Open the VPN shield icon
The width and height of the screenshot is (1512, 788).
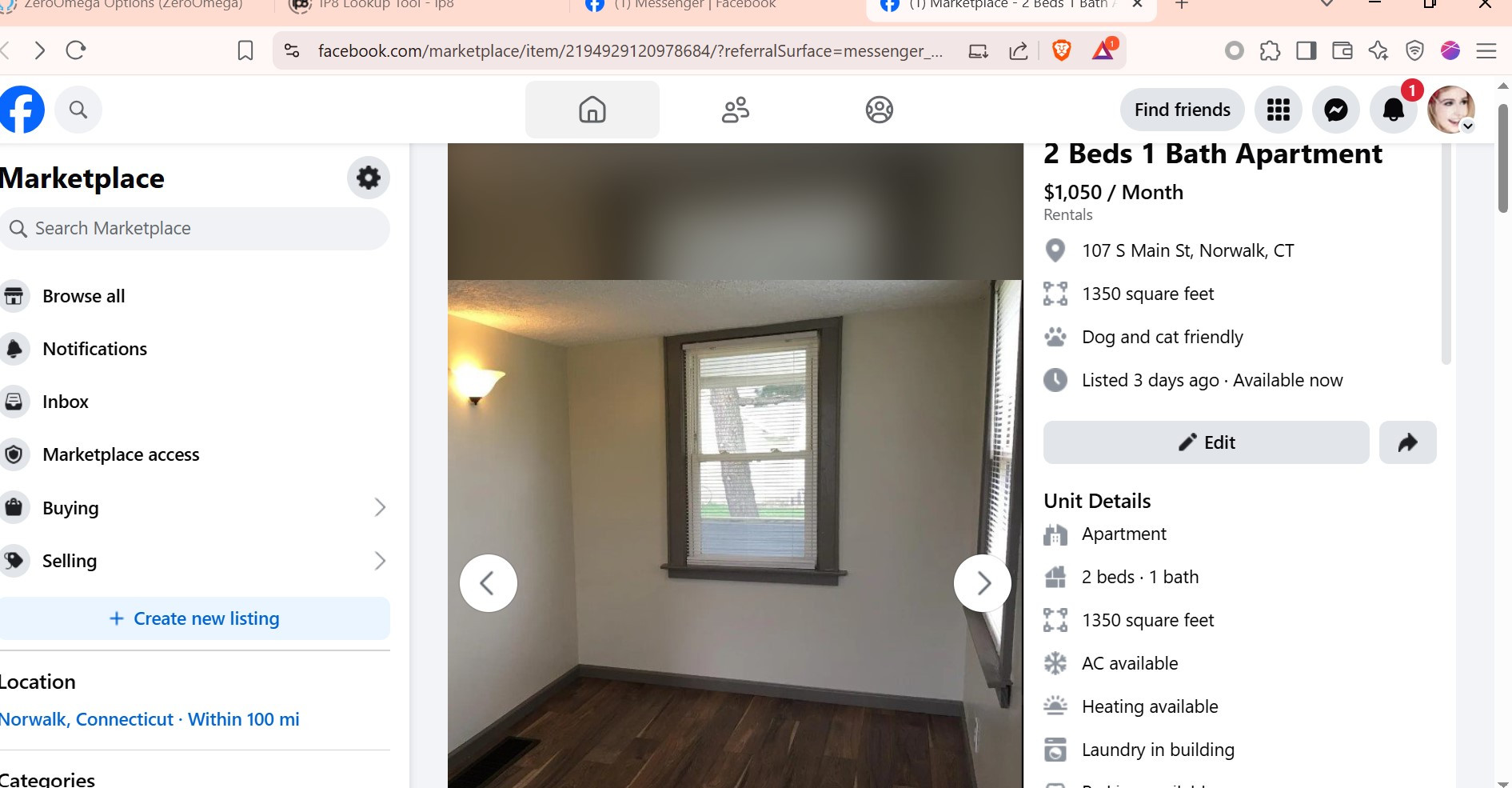click(x=1414, y=51)
